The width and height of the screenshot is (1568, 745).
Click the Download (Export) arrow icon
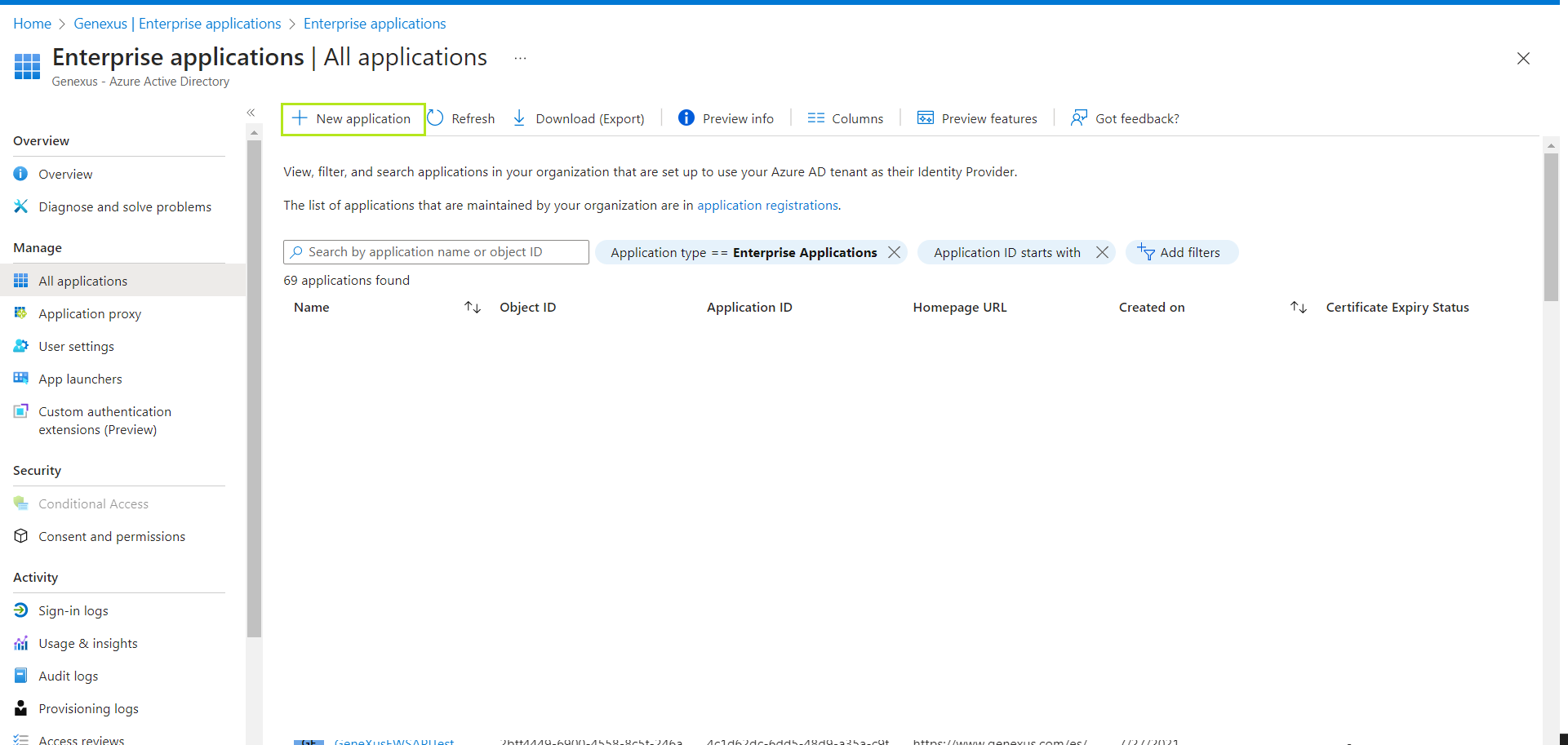click(519, 118)
